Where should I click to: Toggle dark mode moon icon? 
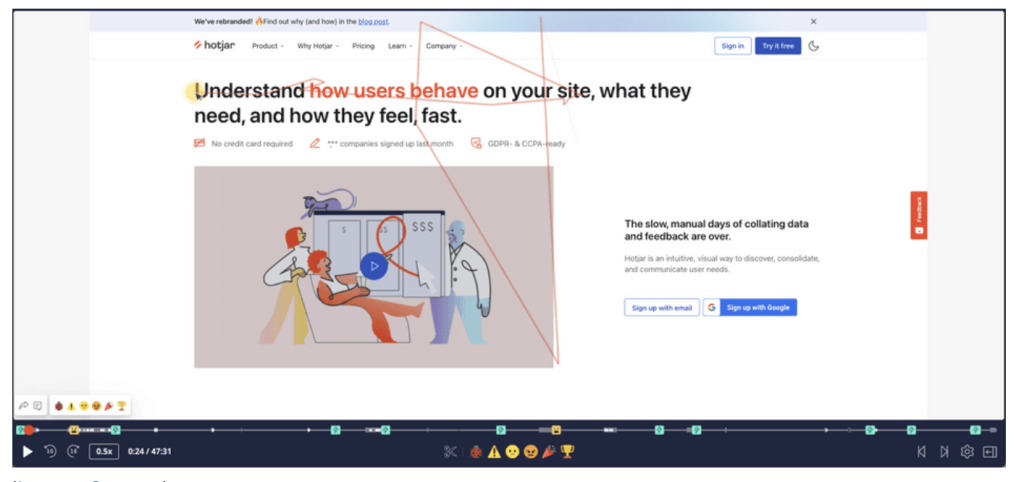click(x=814, y=46)
